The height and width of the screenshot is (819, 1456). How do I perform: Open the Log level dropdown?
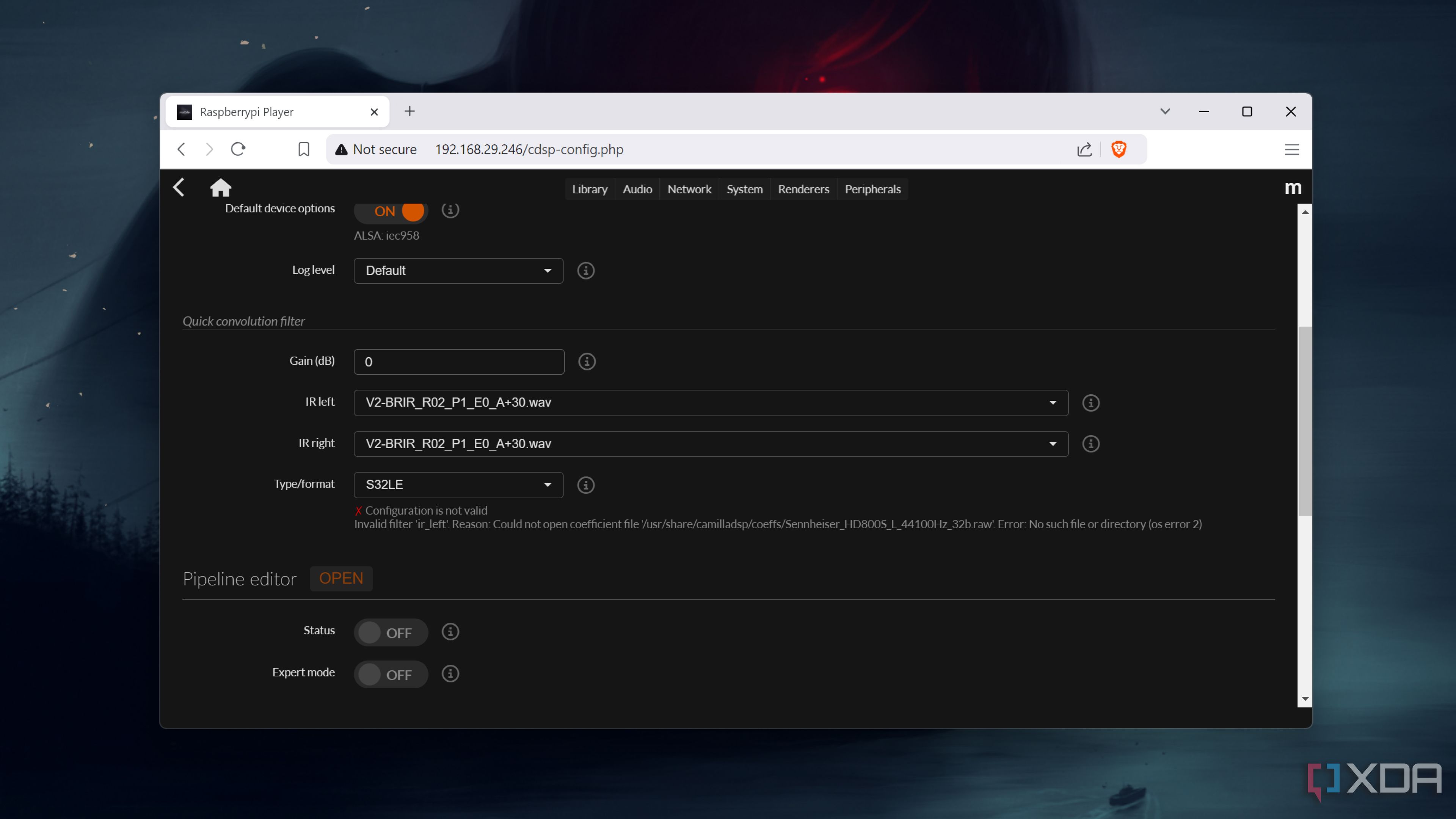click(x=458, y=271)
